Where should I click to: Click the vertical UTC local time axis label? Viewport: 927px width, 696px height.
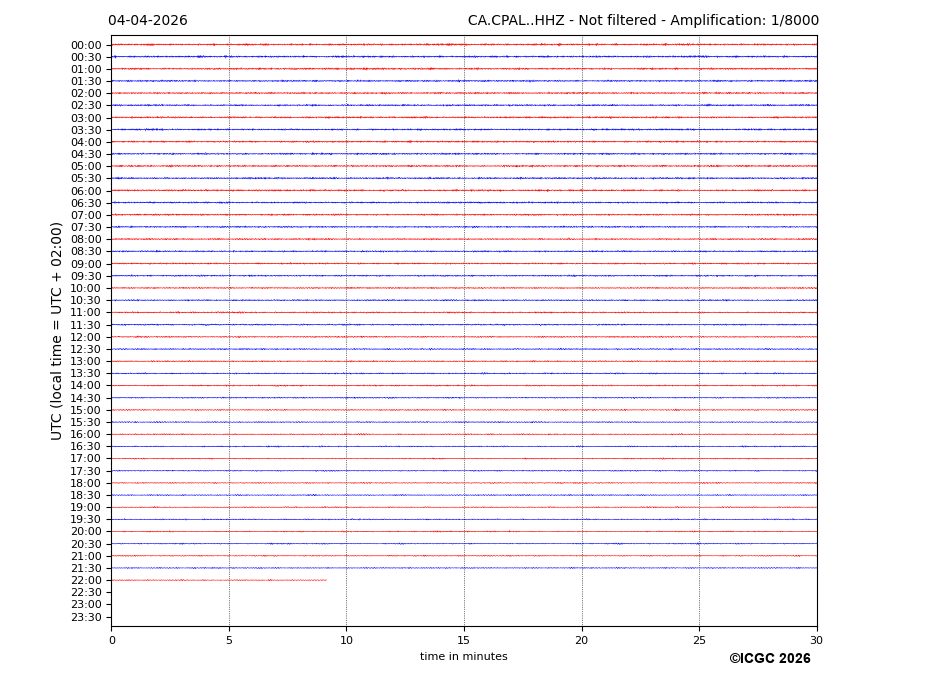[x=57, y=330]
